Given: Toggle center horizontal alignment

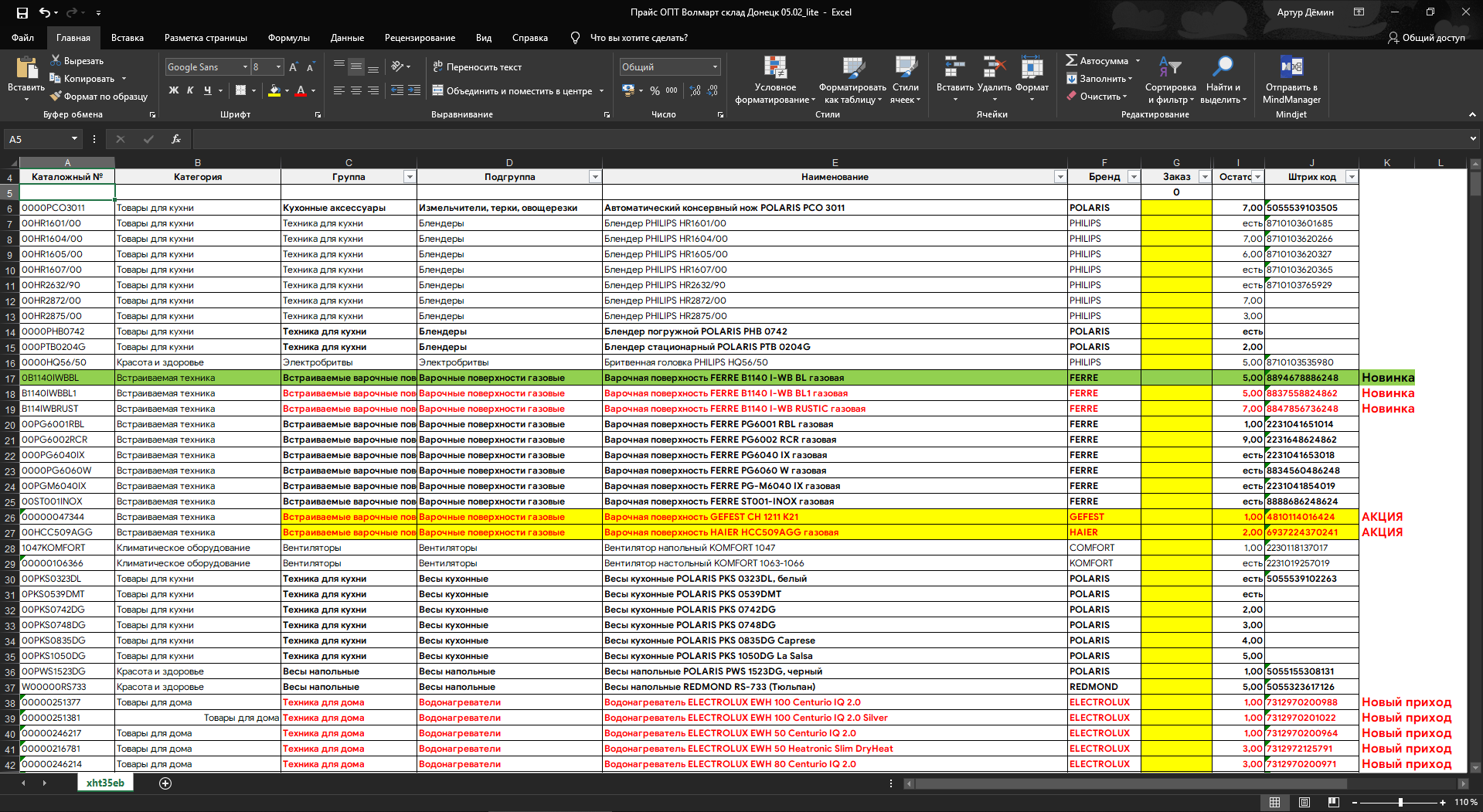Looking at the screenshot, I should coord(356,90).
